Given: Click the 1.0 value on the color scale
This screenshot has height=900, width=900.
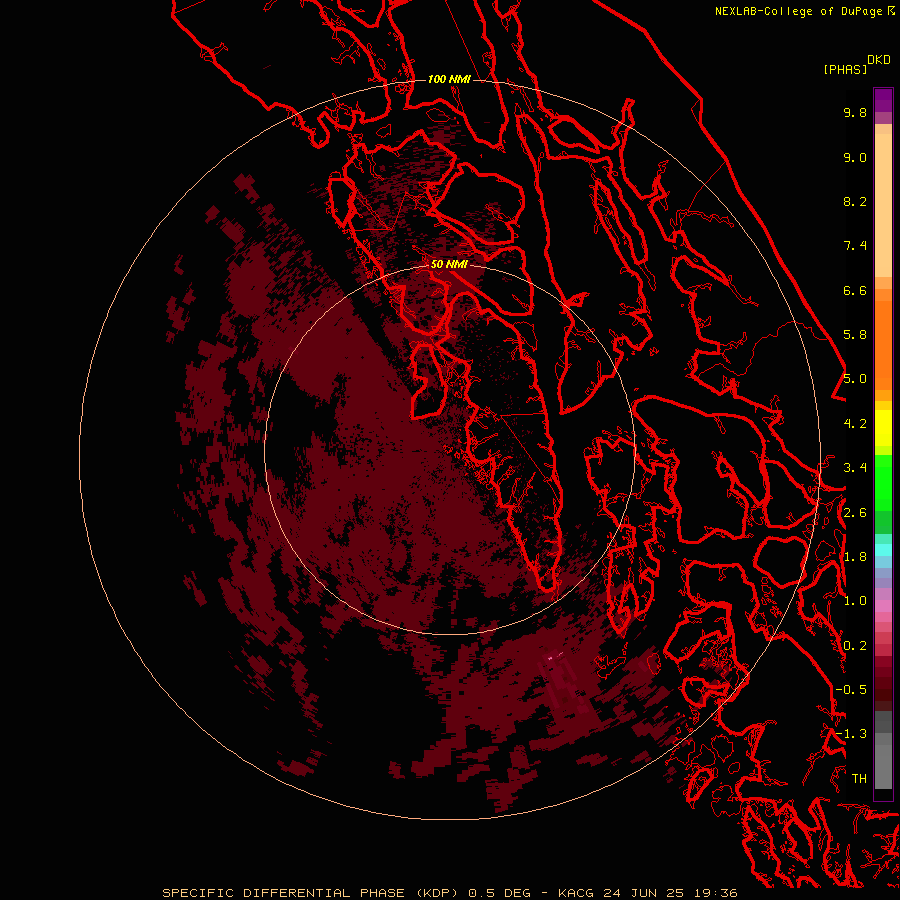Looking at the screenshot, I should coord(855,602).
